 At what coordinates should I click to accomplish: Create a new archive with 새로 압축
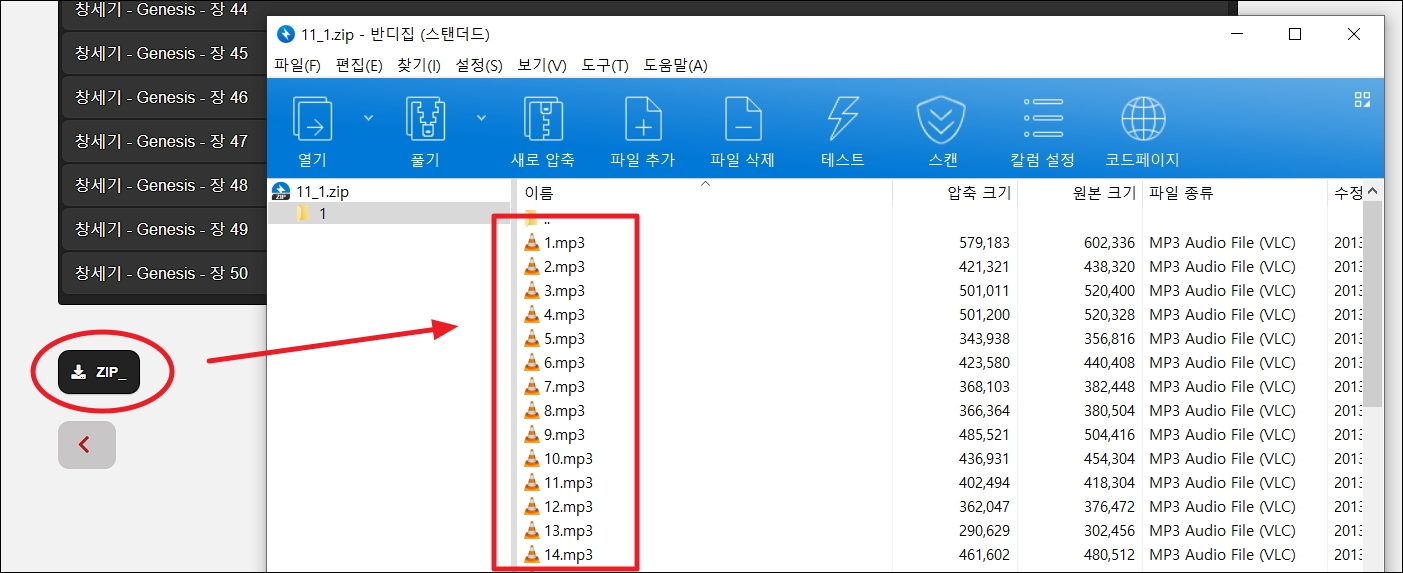[x=542, y=131]
